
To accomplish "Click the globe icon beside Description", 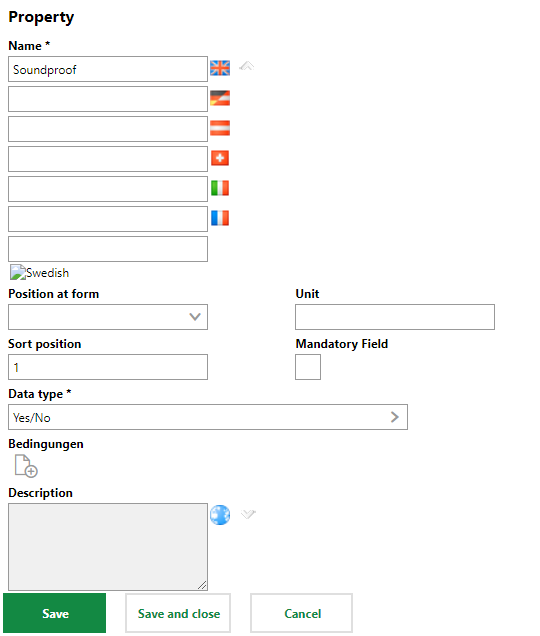I will pos(220,515).
